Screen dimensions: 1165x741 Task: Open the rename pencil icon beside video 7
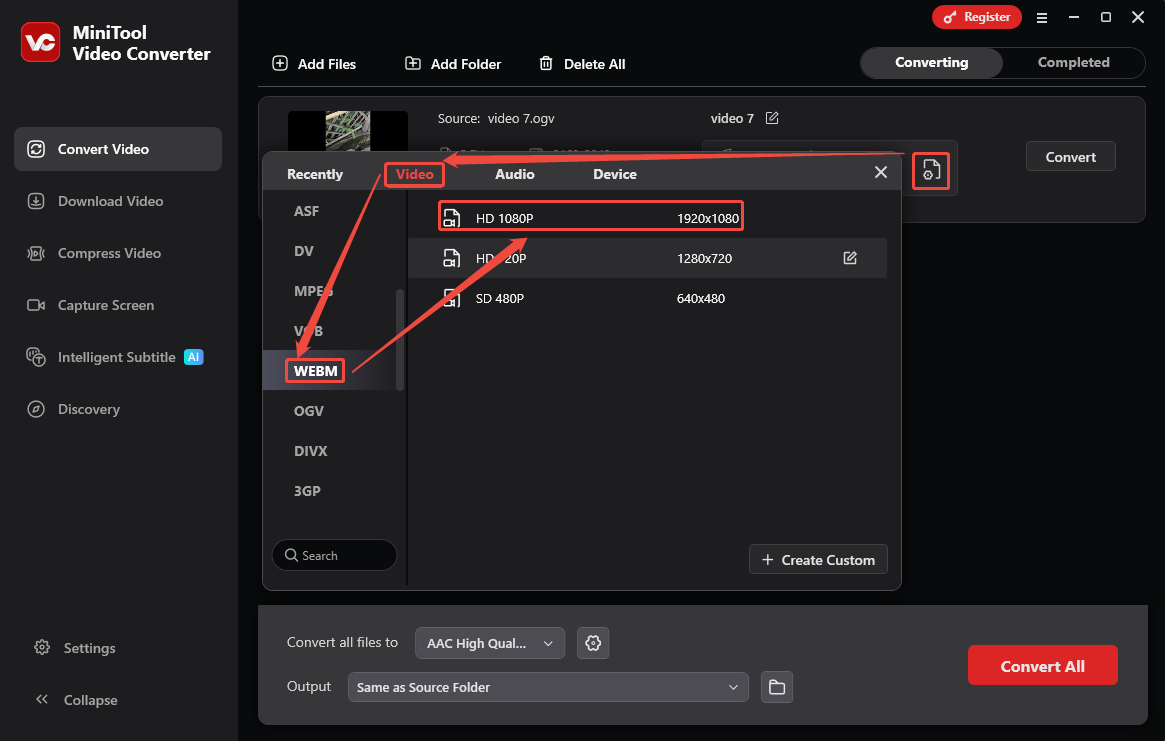pyautogui.click(x=772, y=118)
